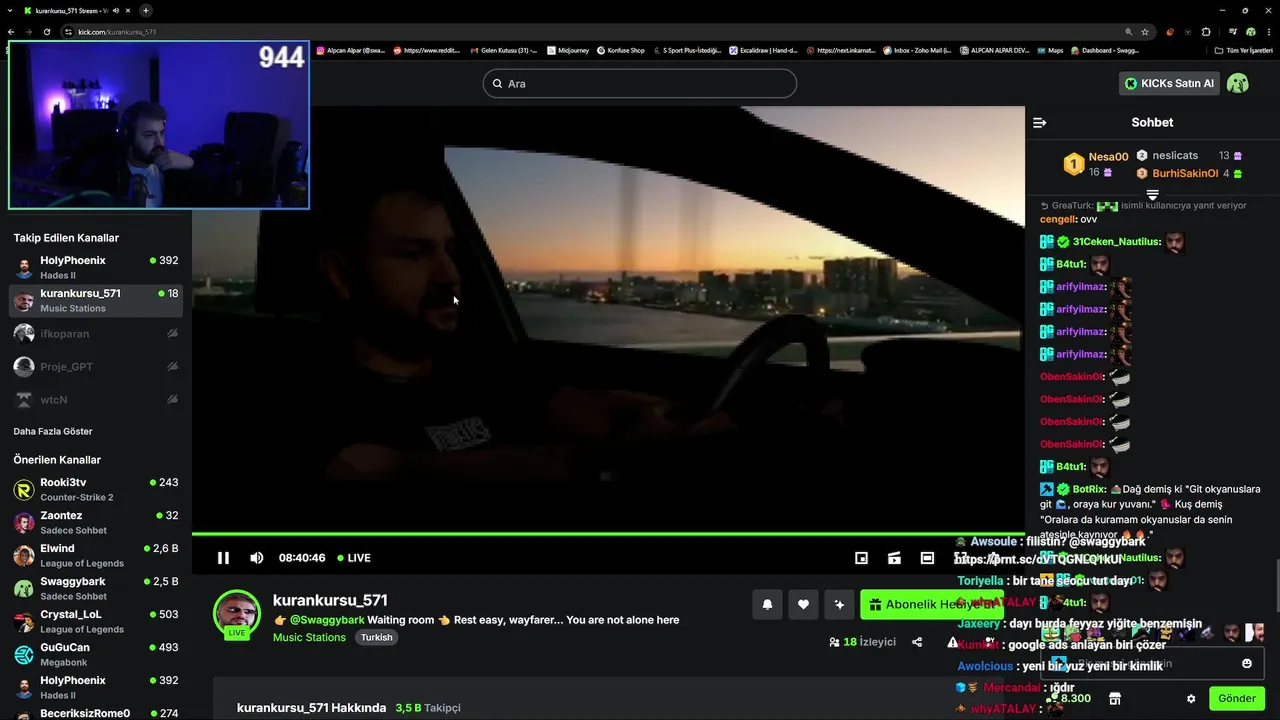Viewport: 1280px width, 720px height.
Task: Open Chrome extensions puzzle icon
Action: coord(1206,32)
